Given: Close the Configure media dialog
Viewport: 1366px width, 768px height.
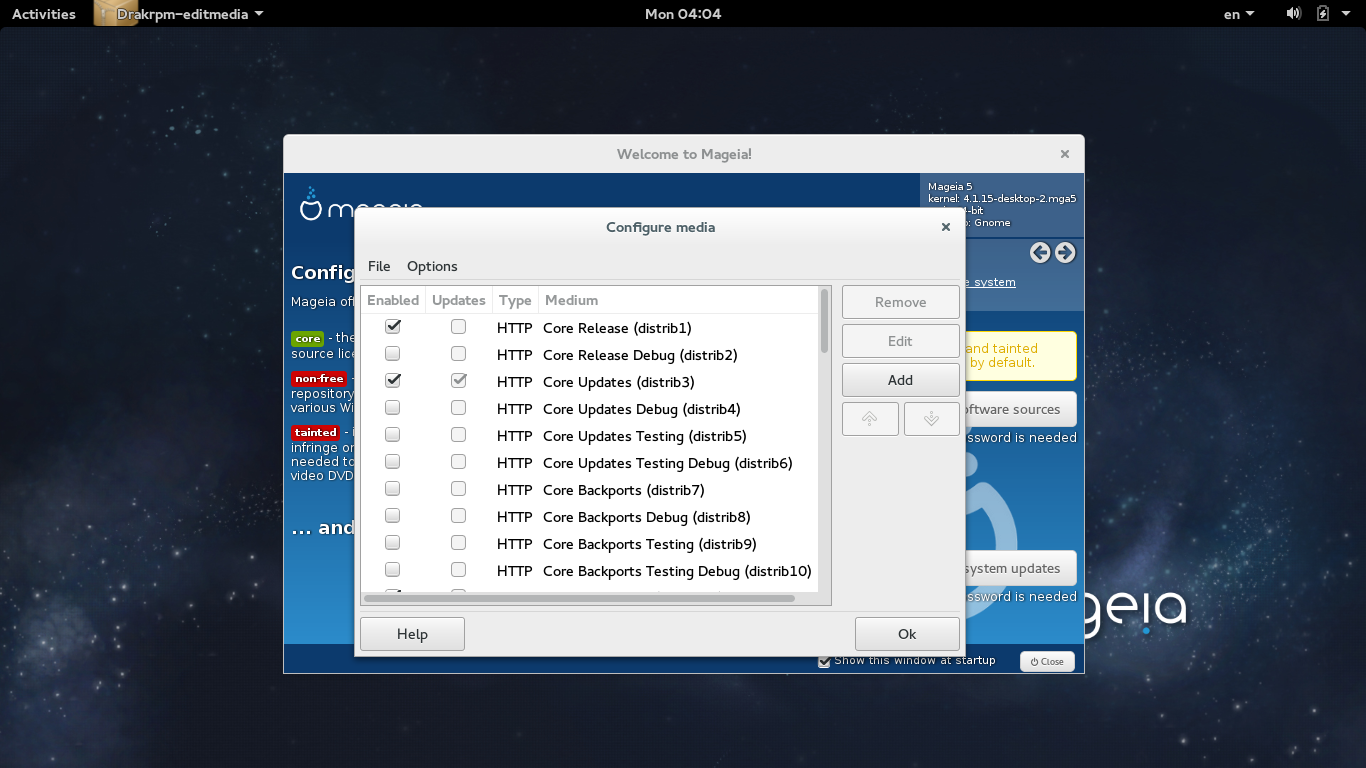Looking at the screenshot, I should click(945, 227).
